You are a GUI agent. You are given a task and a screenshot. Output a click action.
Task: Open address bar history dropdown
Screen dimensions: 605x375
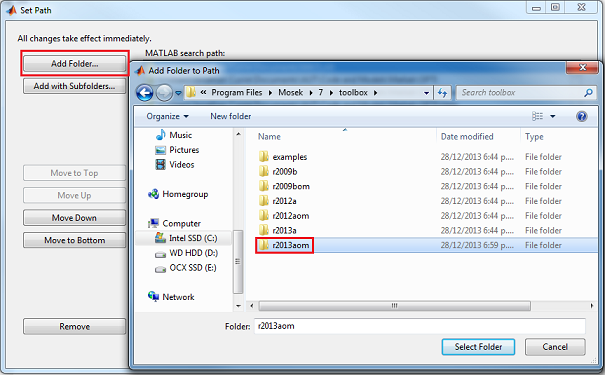pyautogui.click(x=426, y=93)
